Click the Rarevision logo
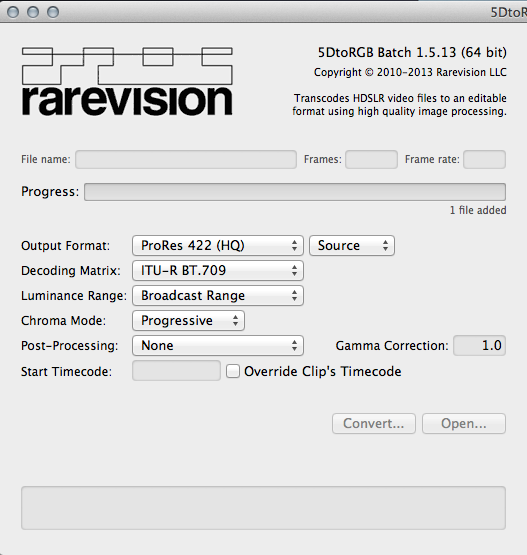 127,81
